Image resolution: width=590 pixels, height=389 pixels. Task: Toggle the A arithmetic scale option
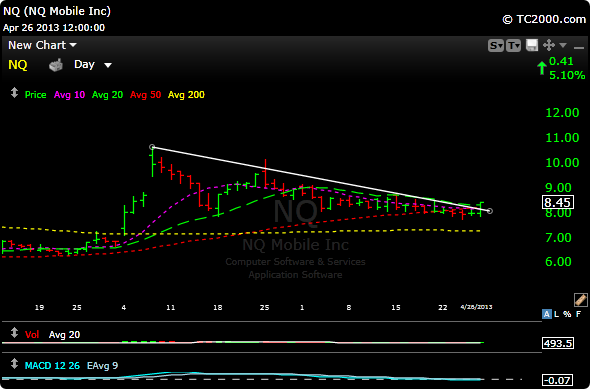pos(546,314)
